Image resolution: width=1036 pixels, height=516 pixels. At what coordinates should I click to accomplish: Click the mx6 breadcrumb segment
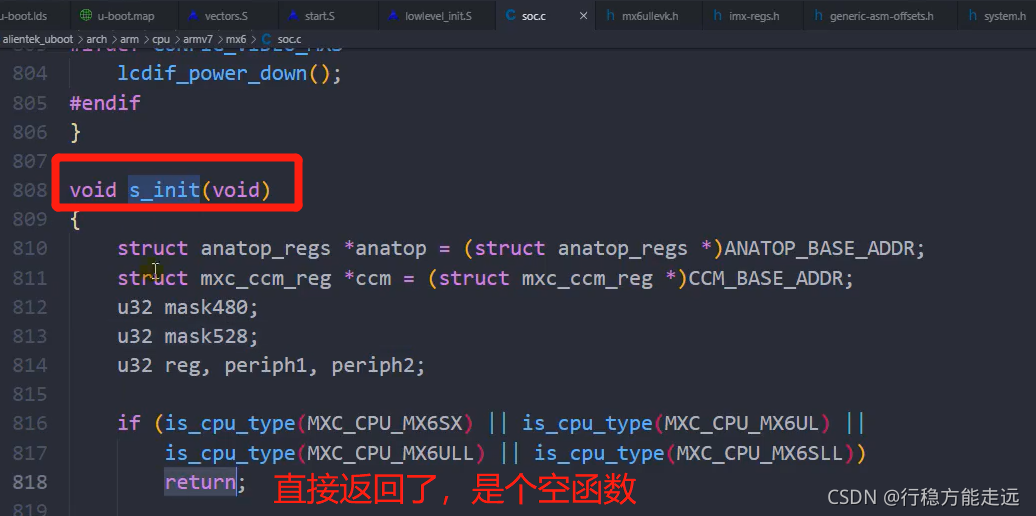(x=236, y=40)
